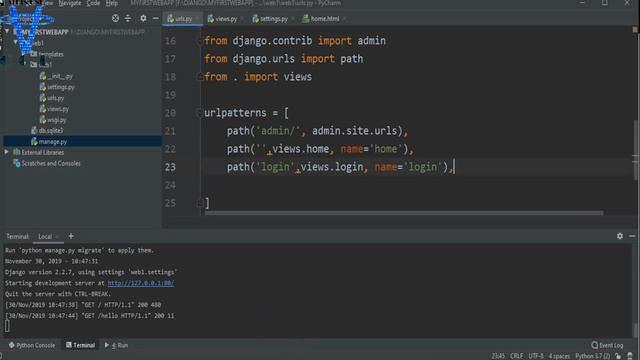Click the locate/scroll-from-source icon in Project panel
640x360 pixels.
(116, 18)
